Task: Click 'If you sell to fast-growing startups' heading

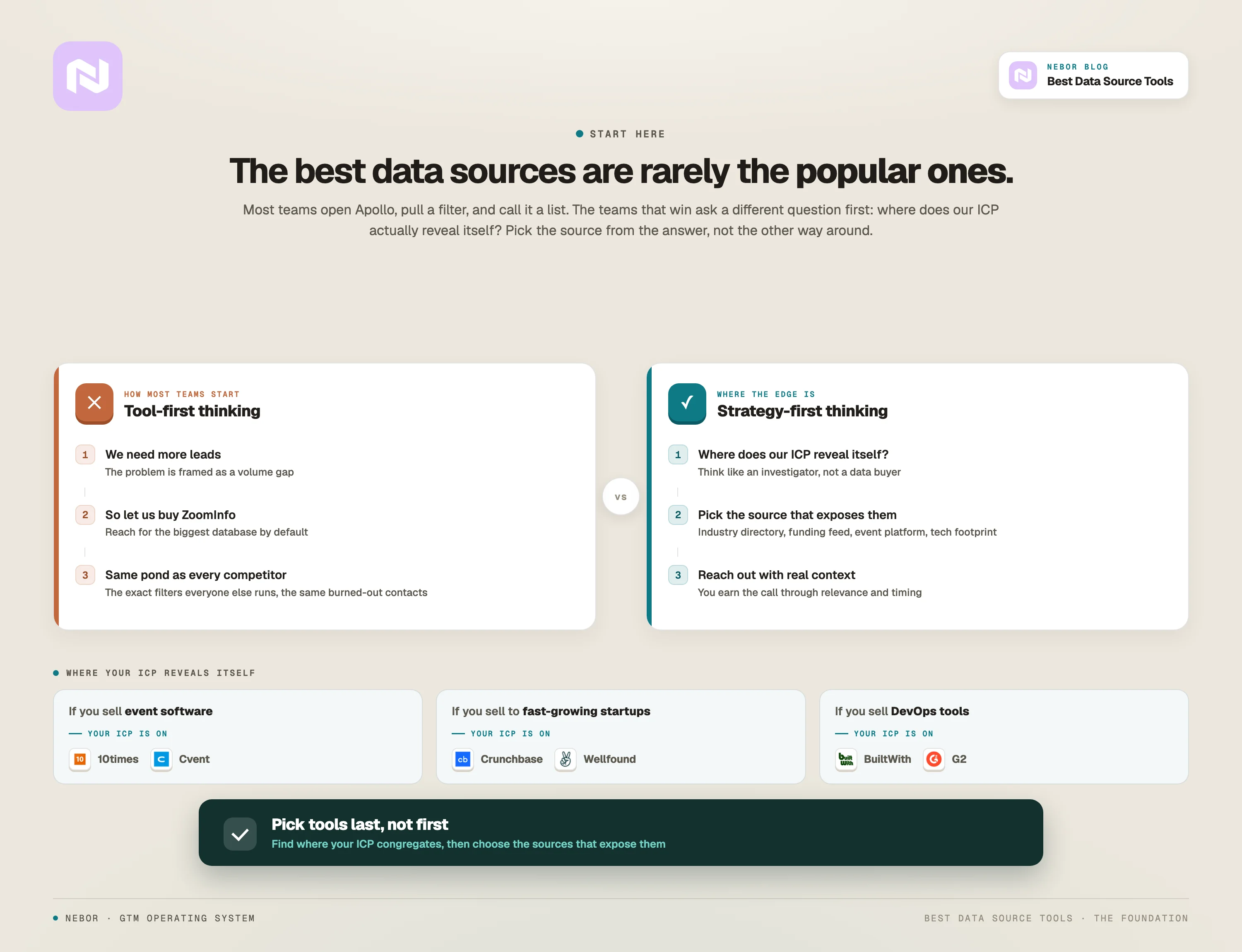Action: coord(551,711)
